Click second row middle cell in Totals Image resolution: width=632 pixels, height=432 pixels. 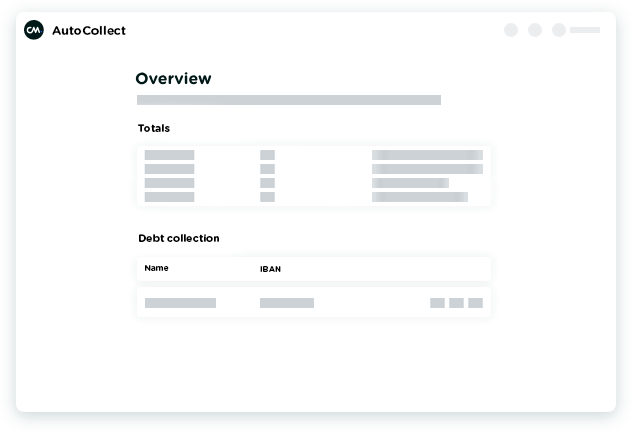coord(267,169)
